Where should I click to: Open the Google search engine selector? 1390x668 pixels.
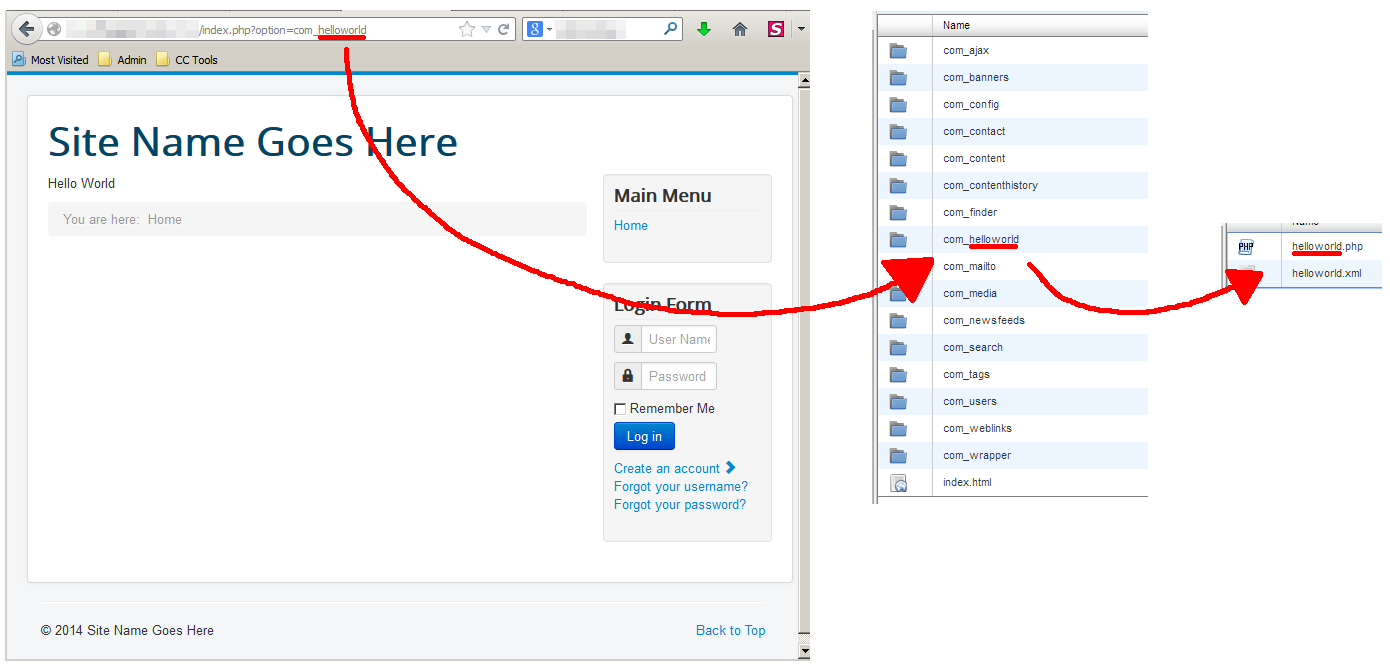(539, 29)
